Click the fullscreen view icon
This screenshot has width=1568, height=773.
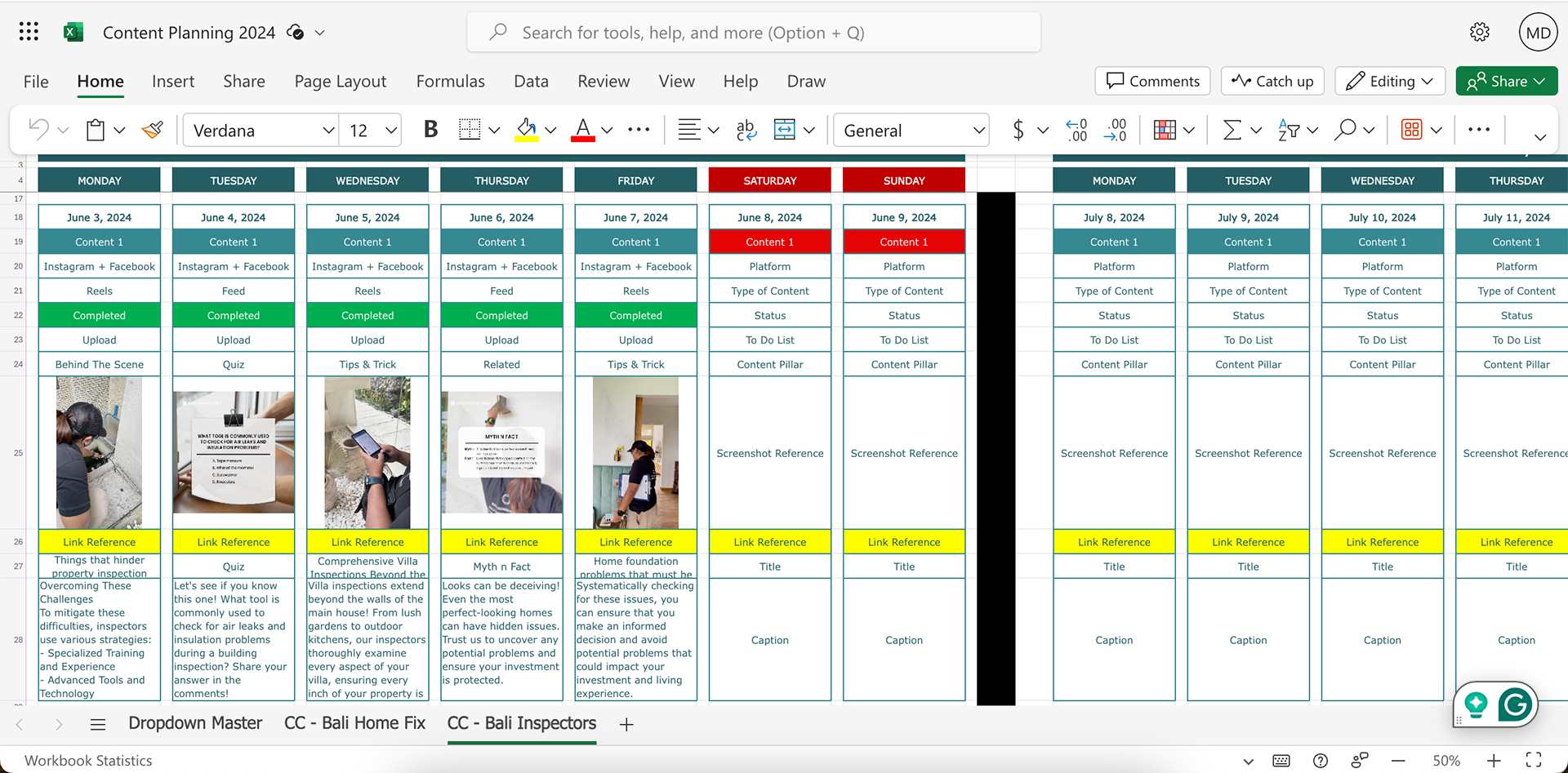[1534, 760]
